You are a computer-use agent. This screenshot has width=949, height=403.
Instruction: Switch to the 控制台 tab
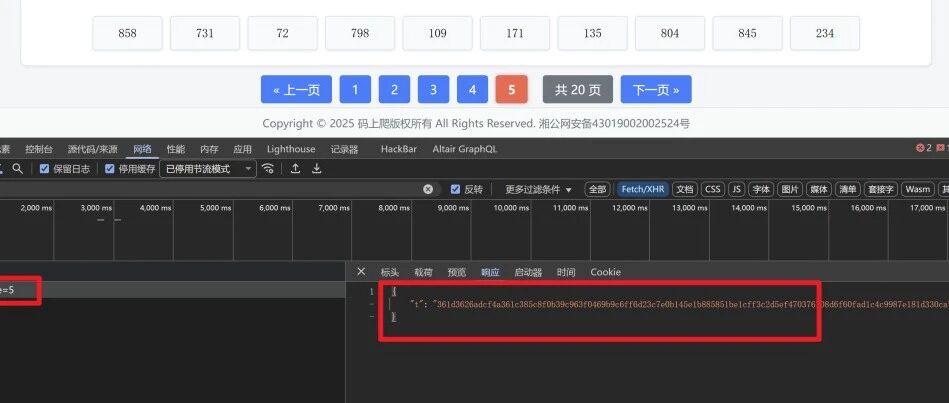39,149
